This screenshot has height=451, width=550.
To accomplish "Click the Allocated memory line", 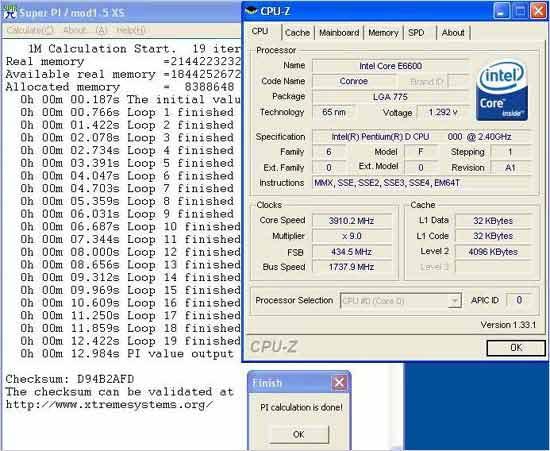I will pyautogui.click(x=120, y=87).
